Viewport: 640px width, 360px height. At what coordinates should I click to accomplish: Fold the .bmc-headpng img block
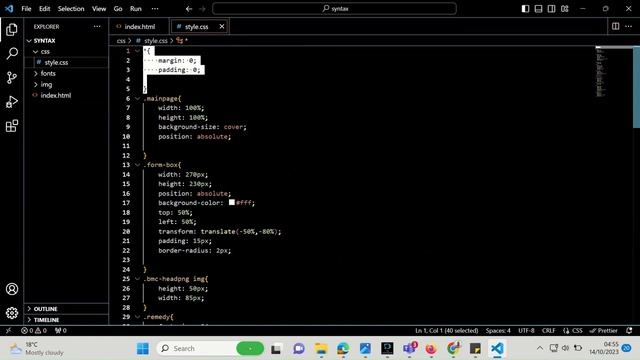point(138,279)
